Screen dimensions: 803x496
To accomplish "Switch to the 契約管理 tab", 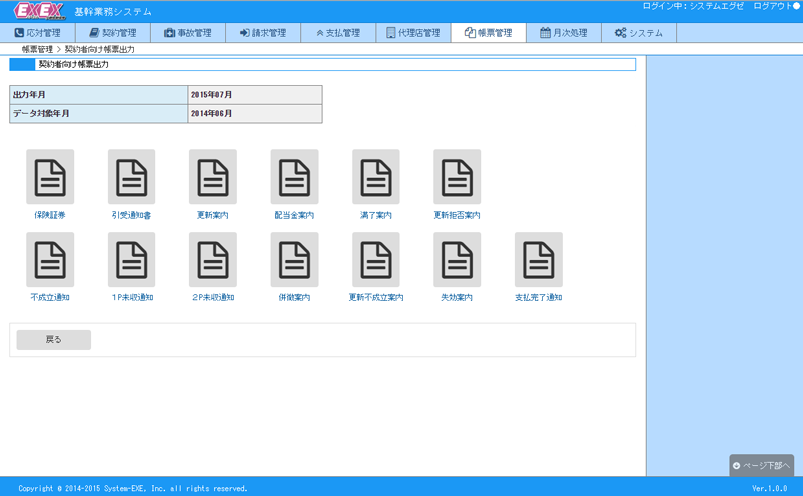I will pos(113,33).
